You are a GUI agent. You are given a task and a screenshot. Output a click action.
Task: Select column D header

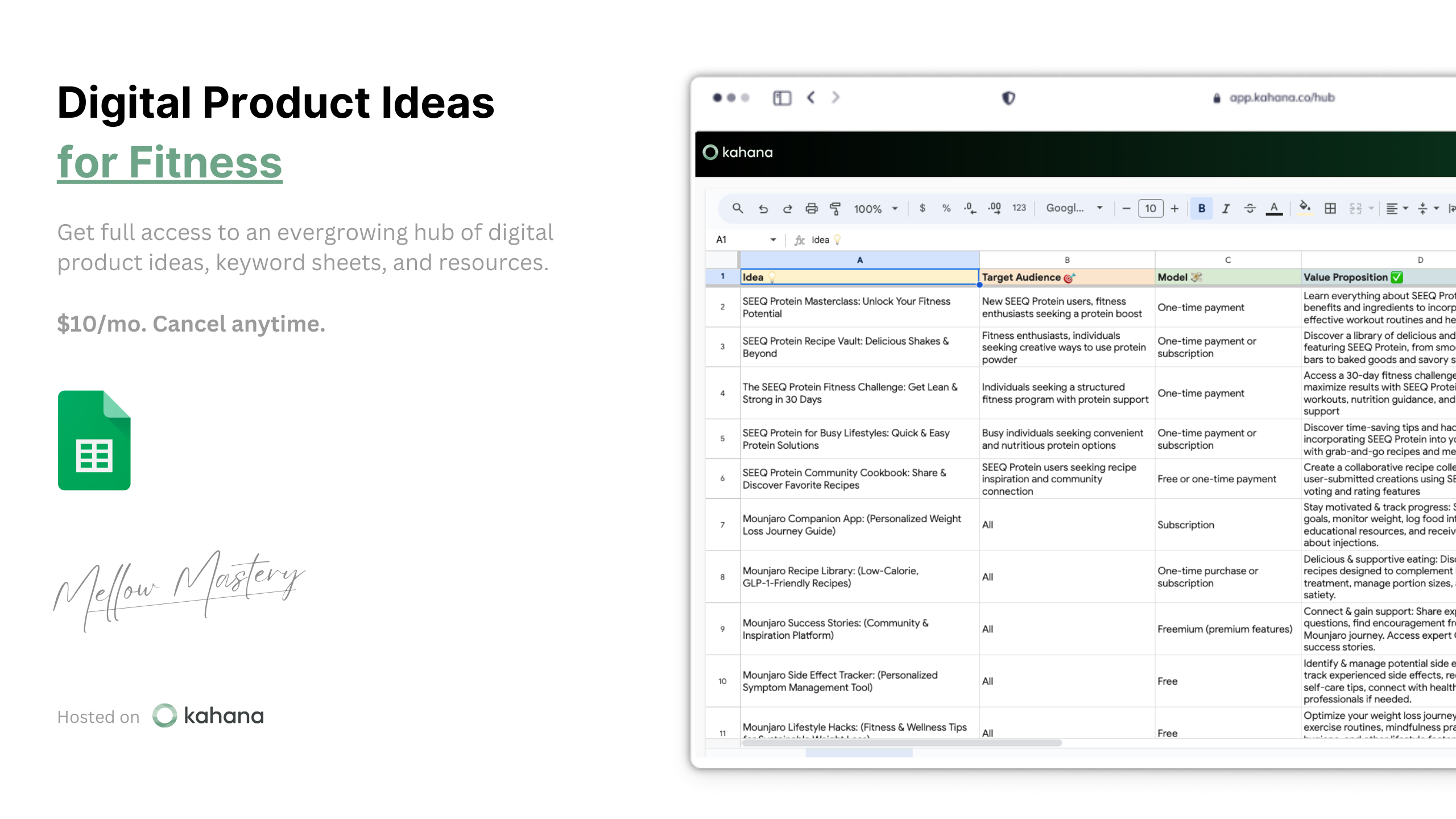coord(1379,260)
